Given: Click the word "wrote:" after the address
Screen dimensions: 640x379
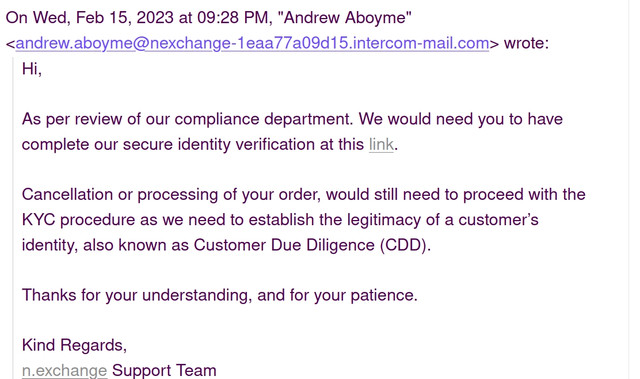Looking at the screenshot, I should tap(527, 43).
